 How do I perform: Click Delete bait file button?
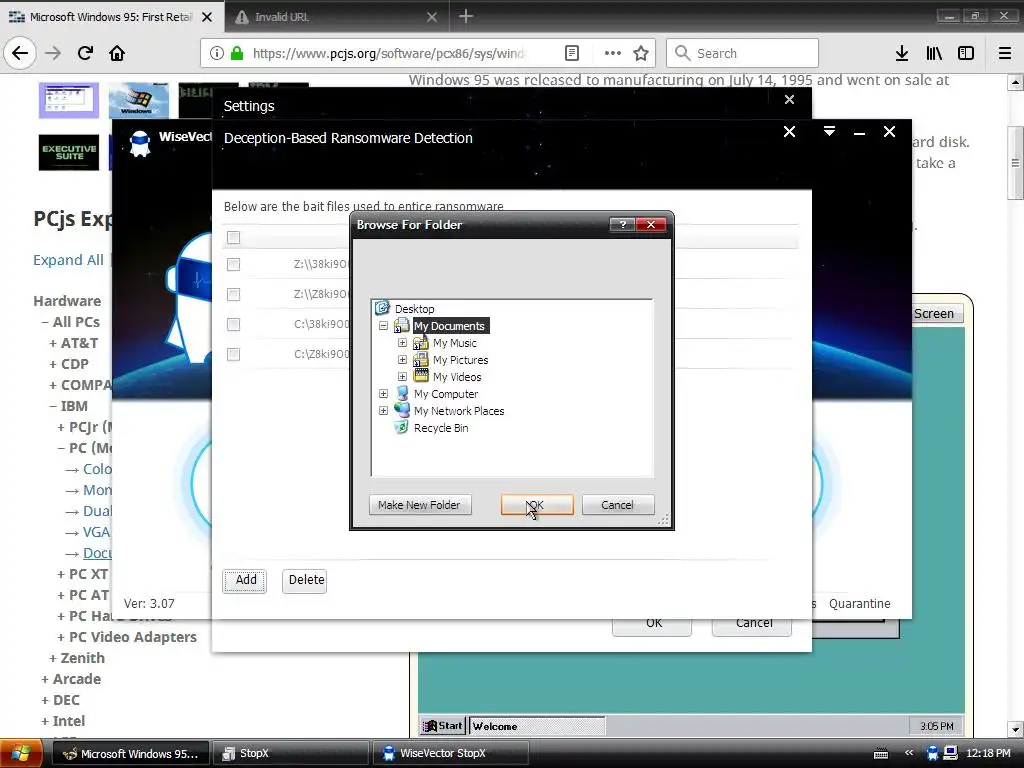coord(306,580)
